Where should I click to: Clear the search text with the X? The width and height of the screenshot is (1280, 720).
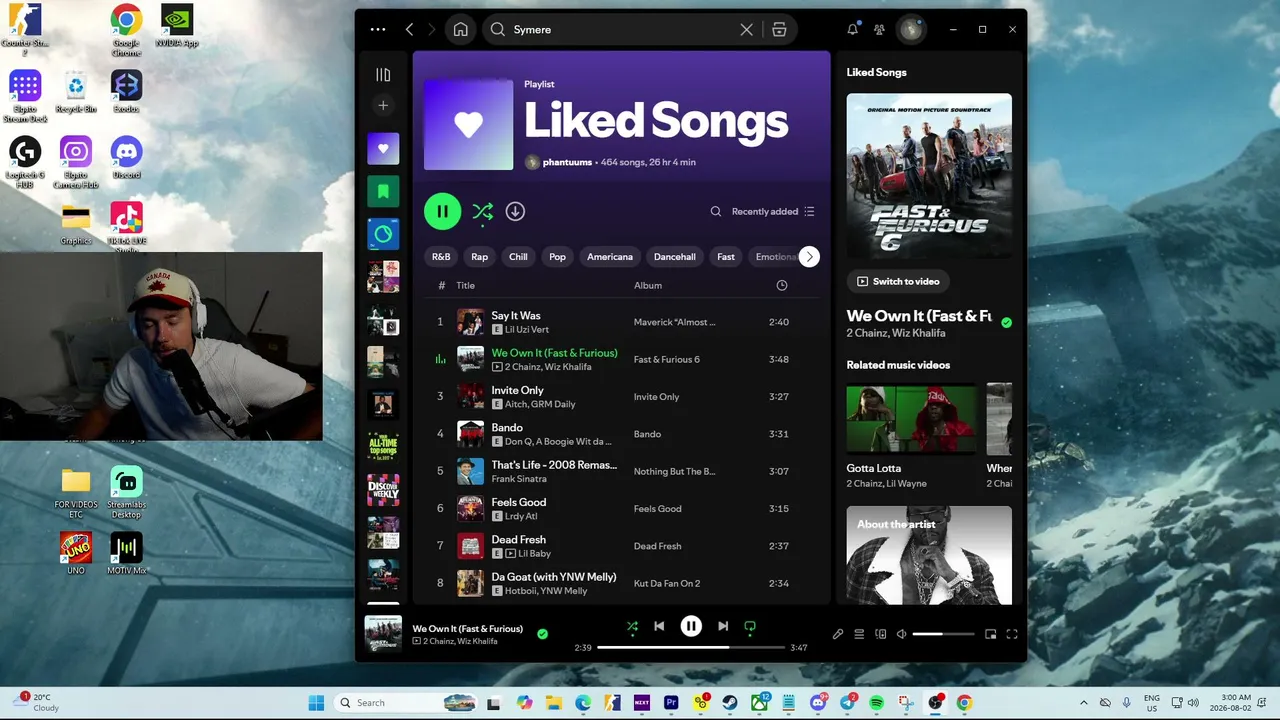point(746,30)
